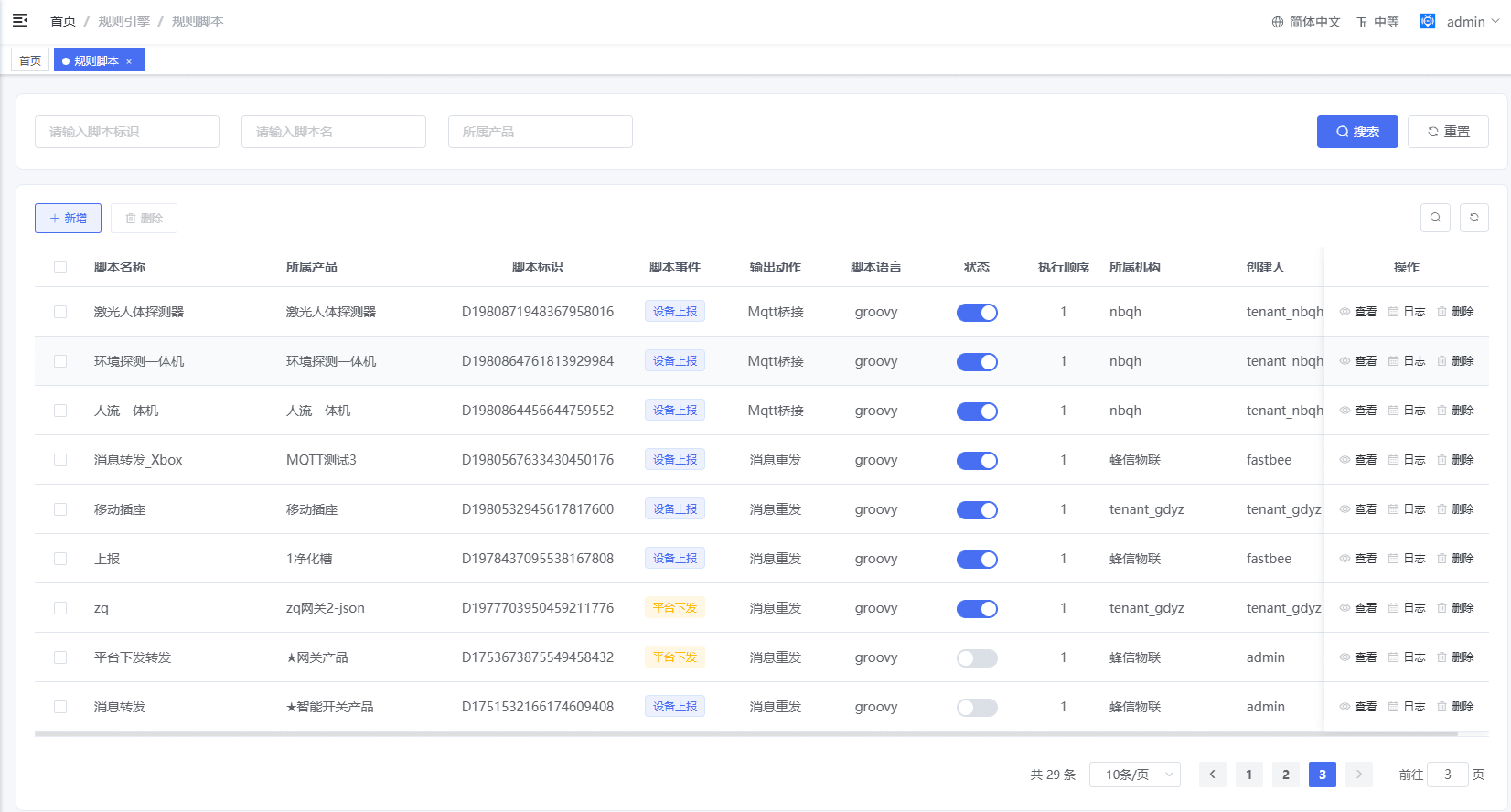Delete the 上报 script row
Image resolution: width=1511 pixels, height=812 pixels.
(1455, 559)
